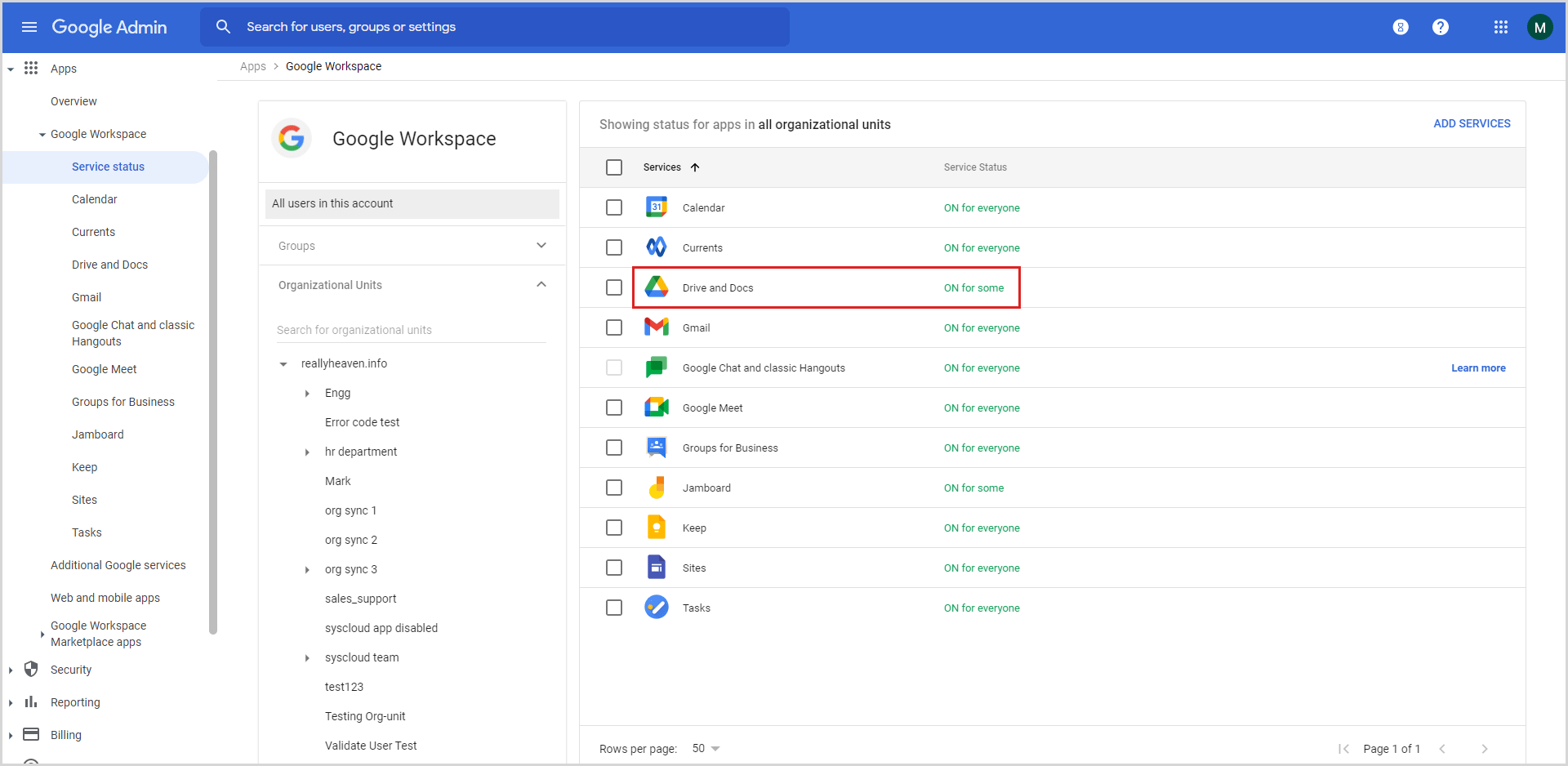Click the Currents icon
The height and width of the screenshot is (766, 1568).
(x=656, y=247)
